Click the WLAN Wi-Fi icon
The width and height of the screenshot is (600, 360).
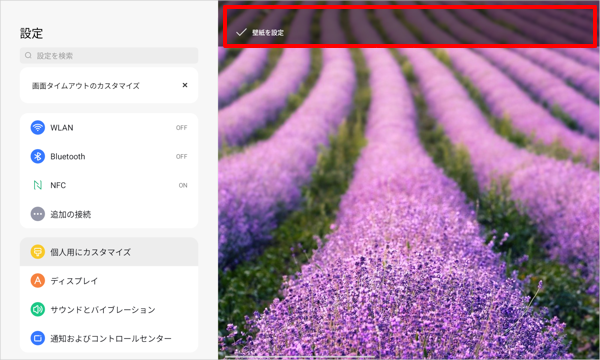tap(38, 127)
